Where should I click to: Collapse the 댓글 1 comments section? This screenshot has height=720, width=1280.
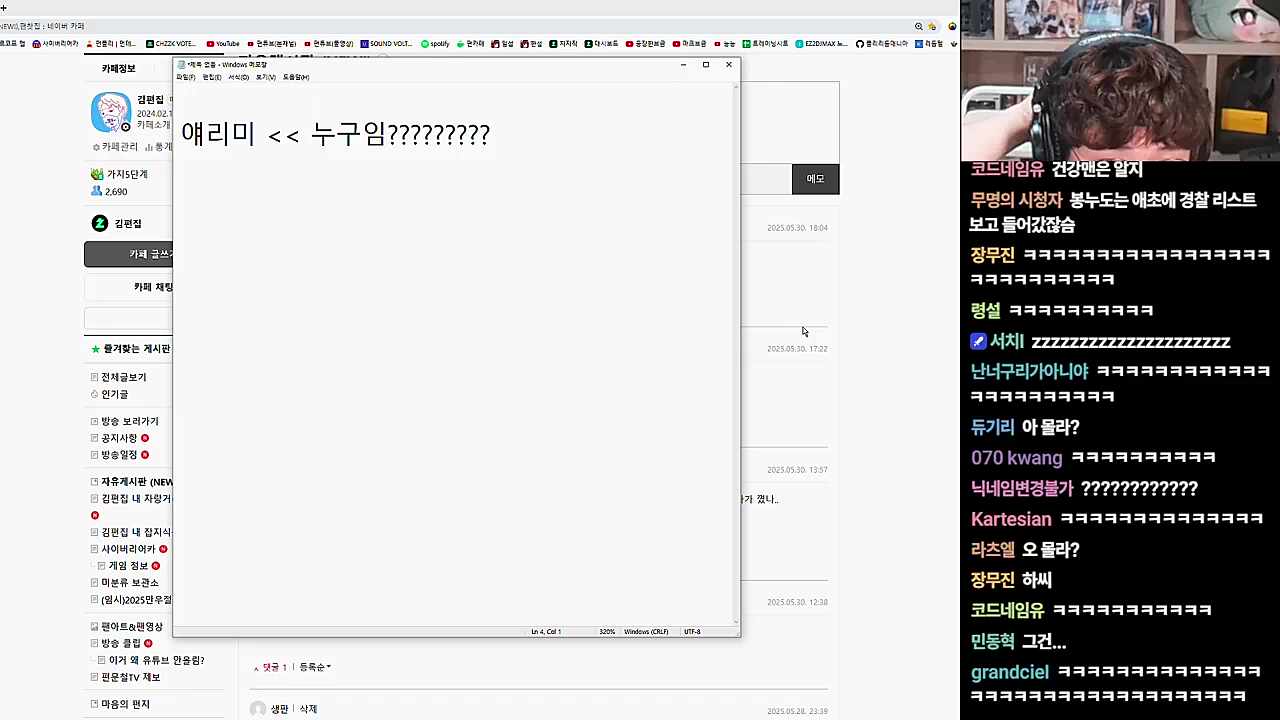click(270, 667)
